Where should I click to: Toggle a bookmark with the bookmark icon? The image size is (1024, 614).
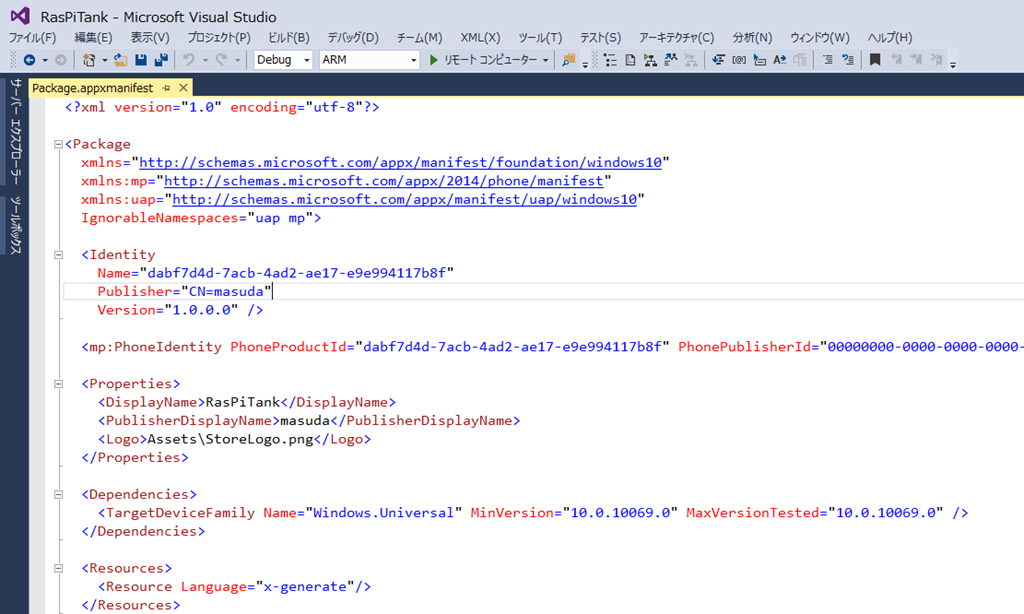pos(874,60)
